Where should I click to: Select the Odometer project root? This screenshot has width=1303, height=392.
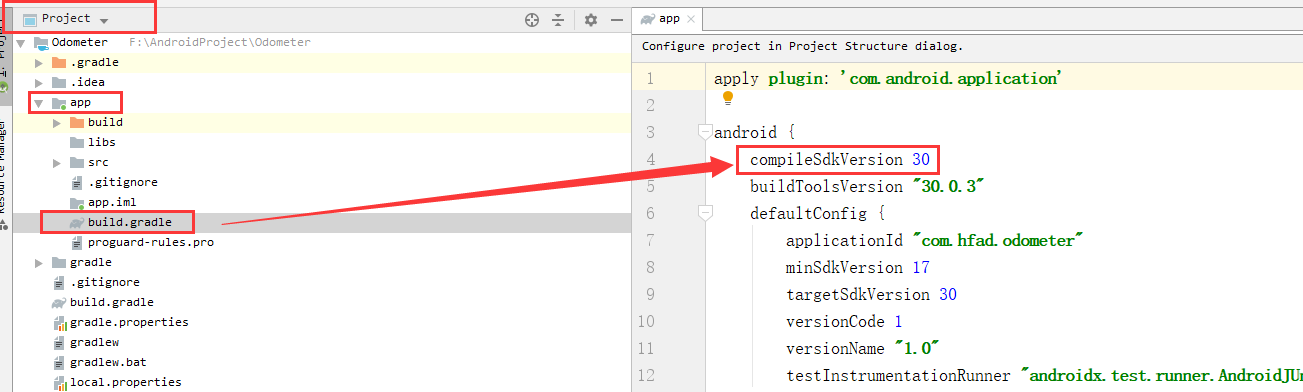[x=79, y=42]
